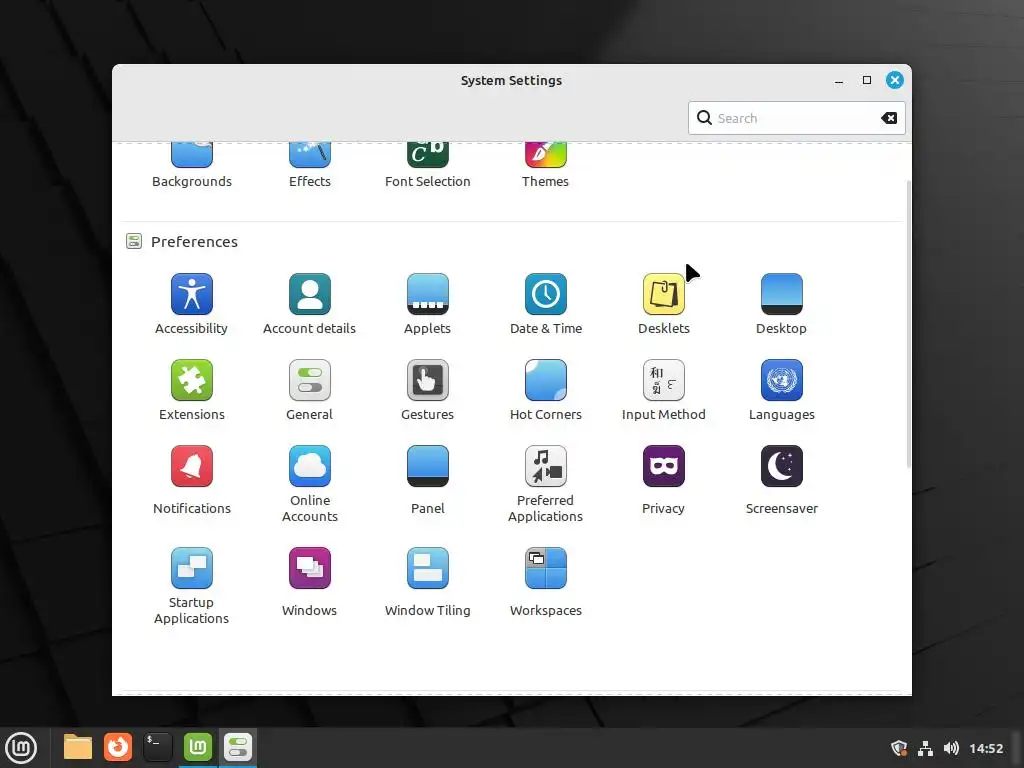Open Accessibility preferences

[191, 304]
